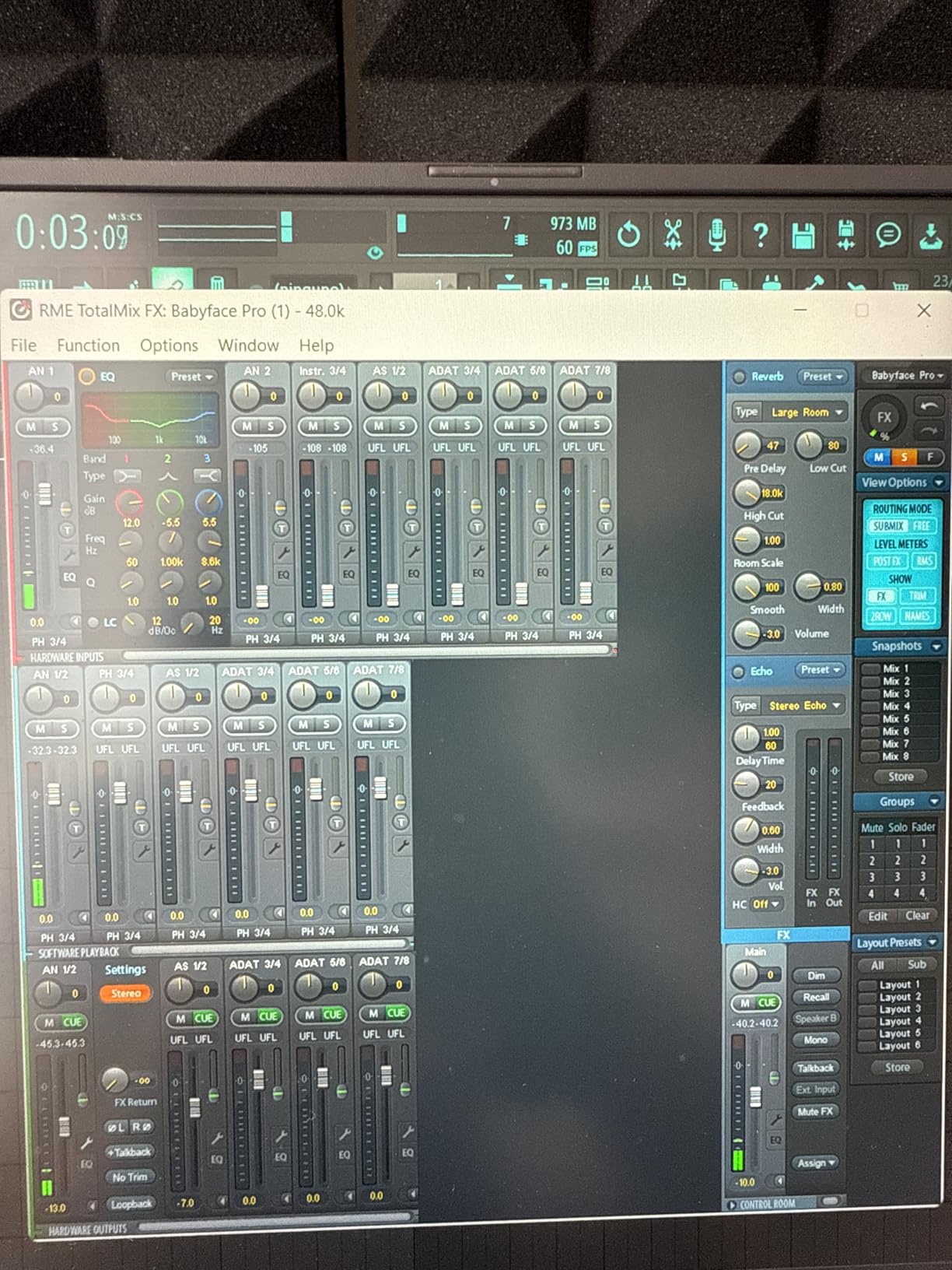952x1270 pixels.
Task: Enable Loopback on AN 1/2 output
Action: 131,1204
